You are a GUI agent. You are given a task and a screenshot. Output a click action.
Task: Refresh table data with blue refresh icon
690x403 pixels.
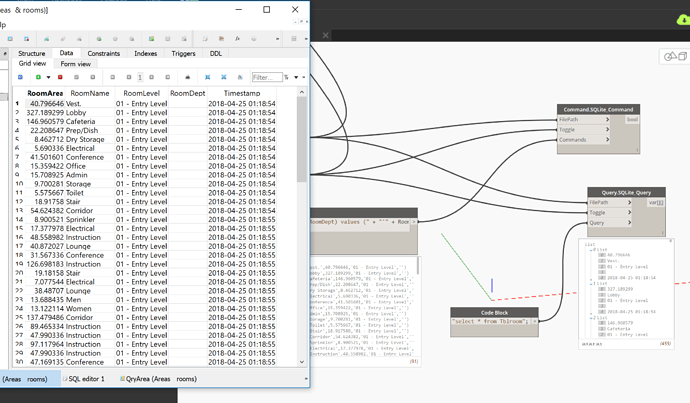tap(20, 77)
